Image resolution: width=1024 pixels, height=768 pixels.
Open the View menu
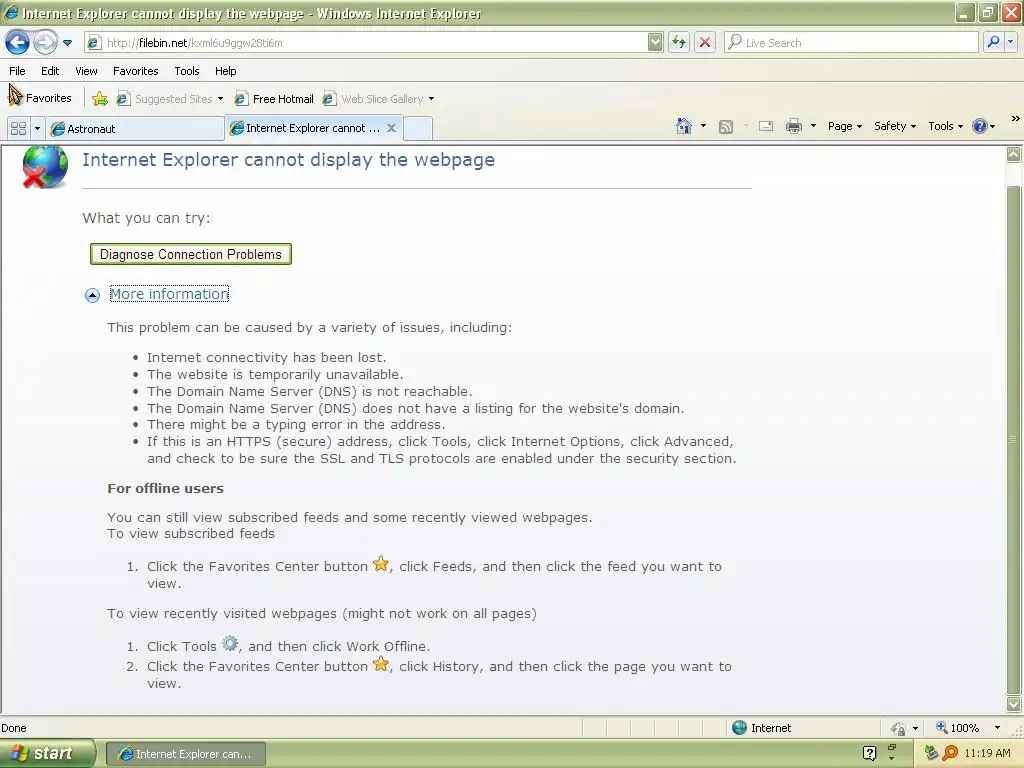pyautogui.click(x=86, y=71)
